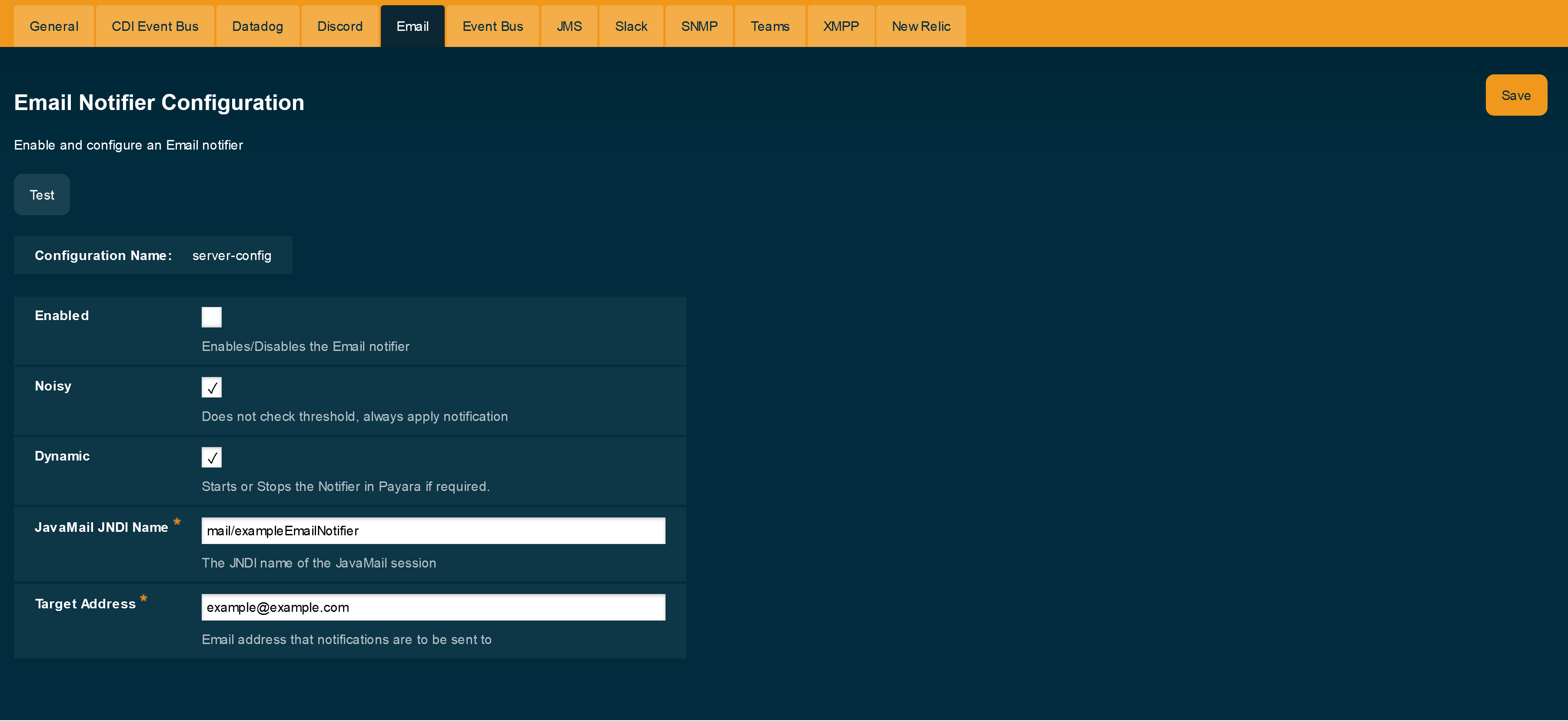Click the JavaMail JNDI Name input field

tap(432, 531)
